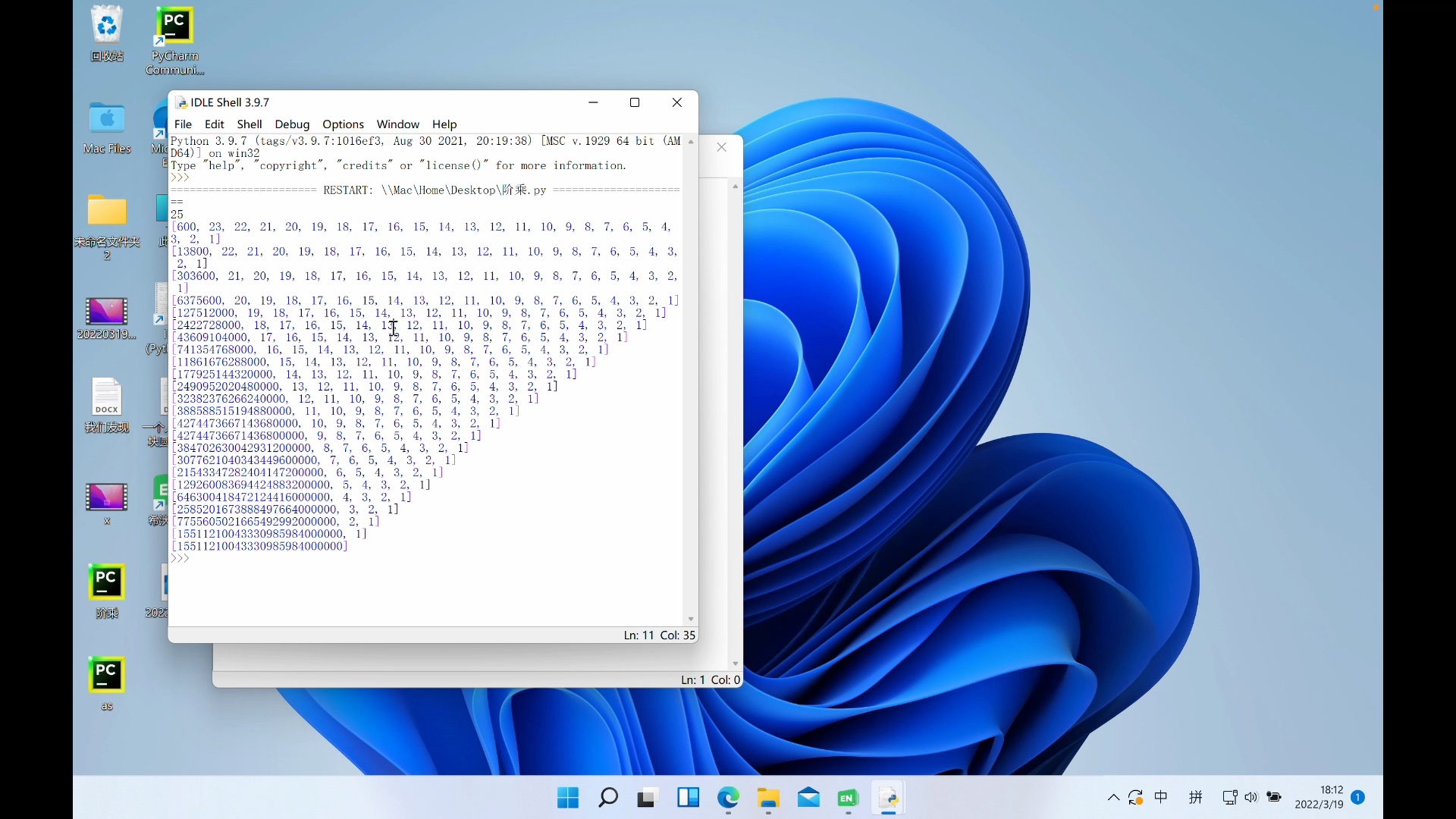1456x819 pixels.
Task: Click output line starting with 388588515194880000
Action: 346,411
